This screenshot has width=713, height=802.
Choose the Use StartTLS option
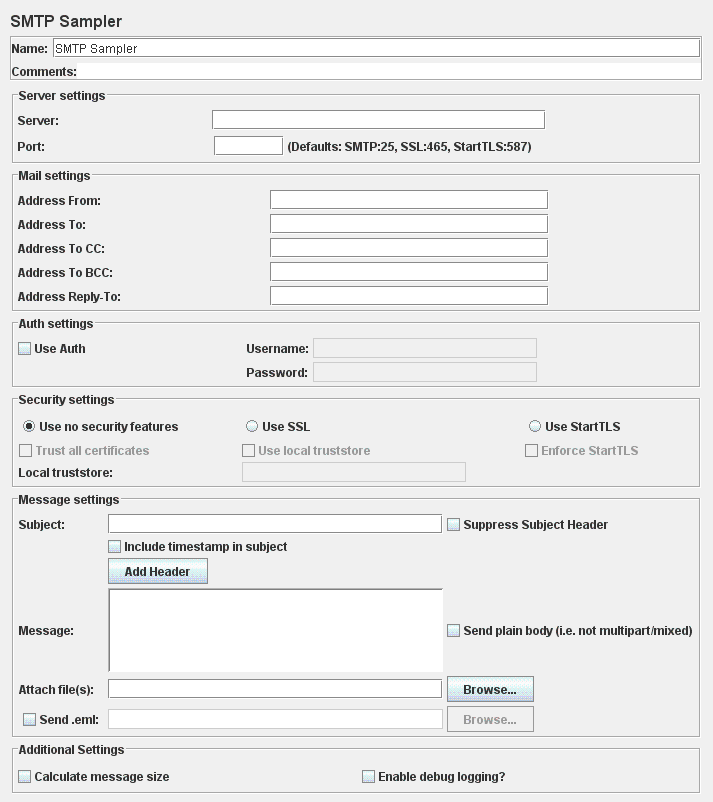pos(535,427)
